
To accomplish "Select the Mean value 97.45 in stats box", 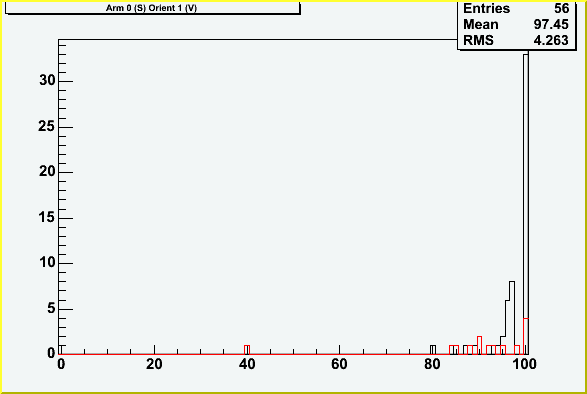I will (x=551, y=24).
